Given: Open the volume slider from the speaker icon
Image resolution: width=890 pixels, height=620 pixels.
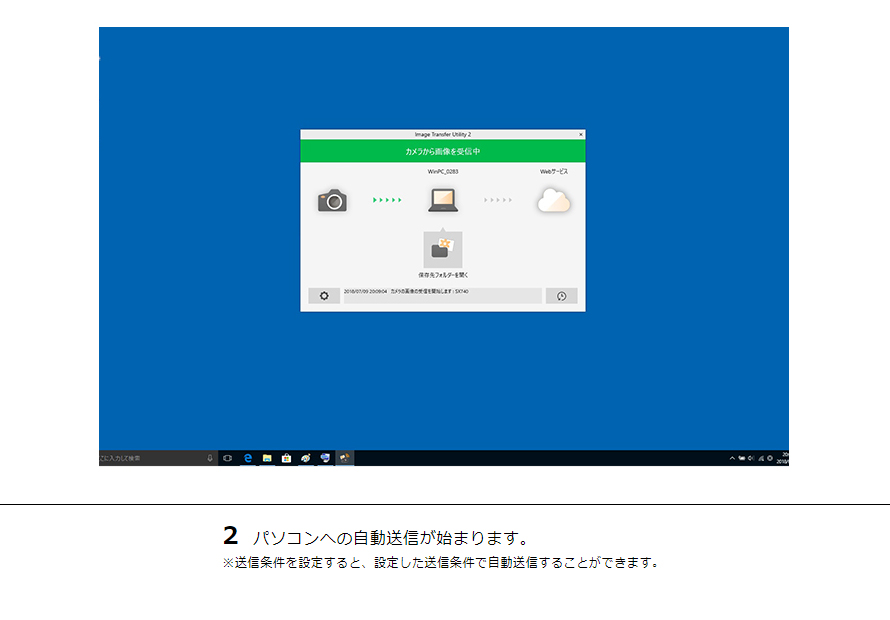Looking at the screenshot, I should point(750,458).
